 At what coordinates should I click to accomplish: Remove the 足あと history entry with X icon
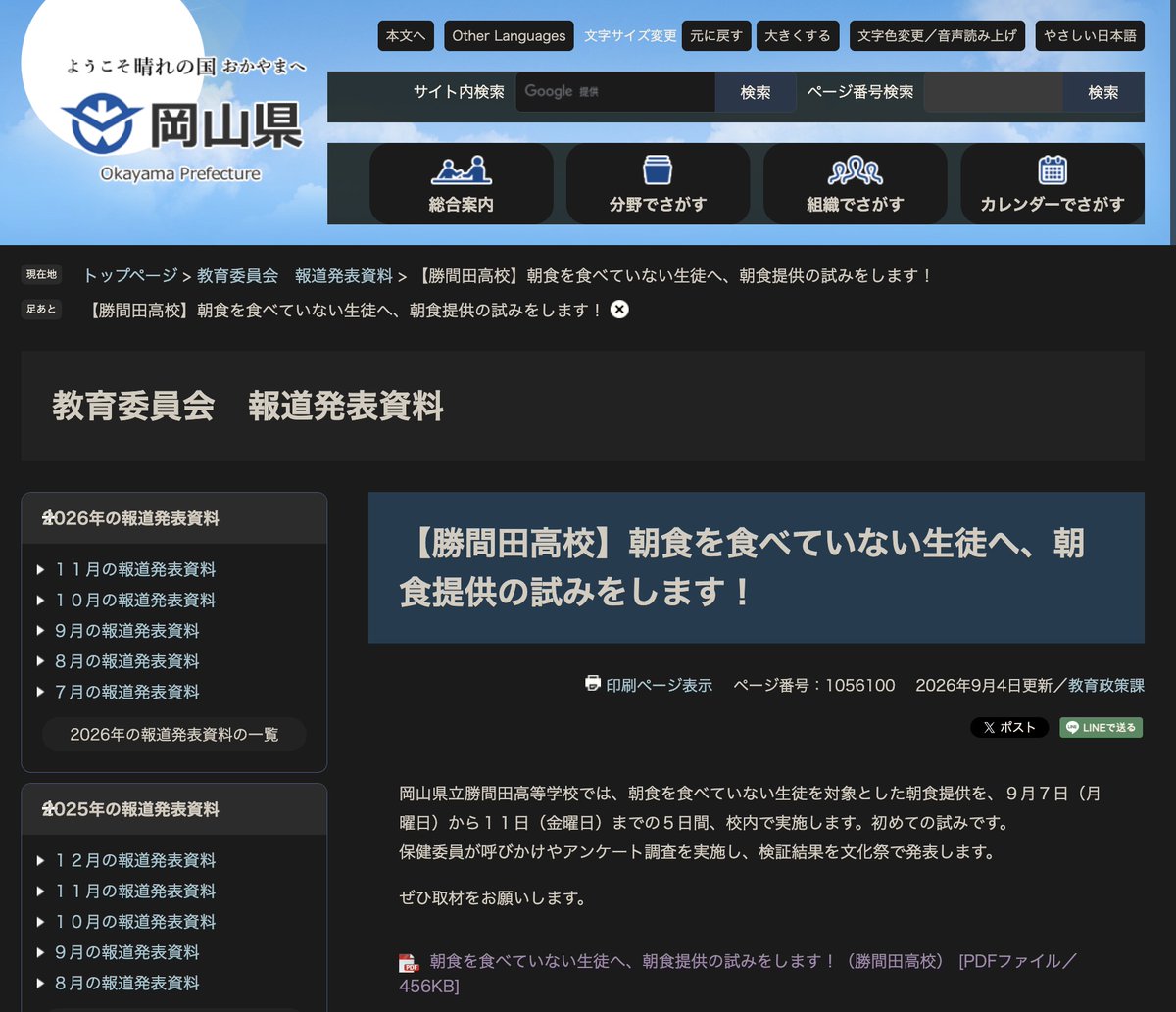click(x=619, y=310)
